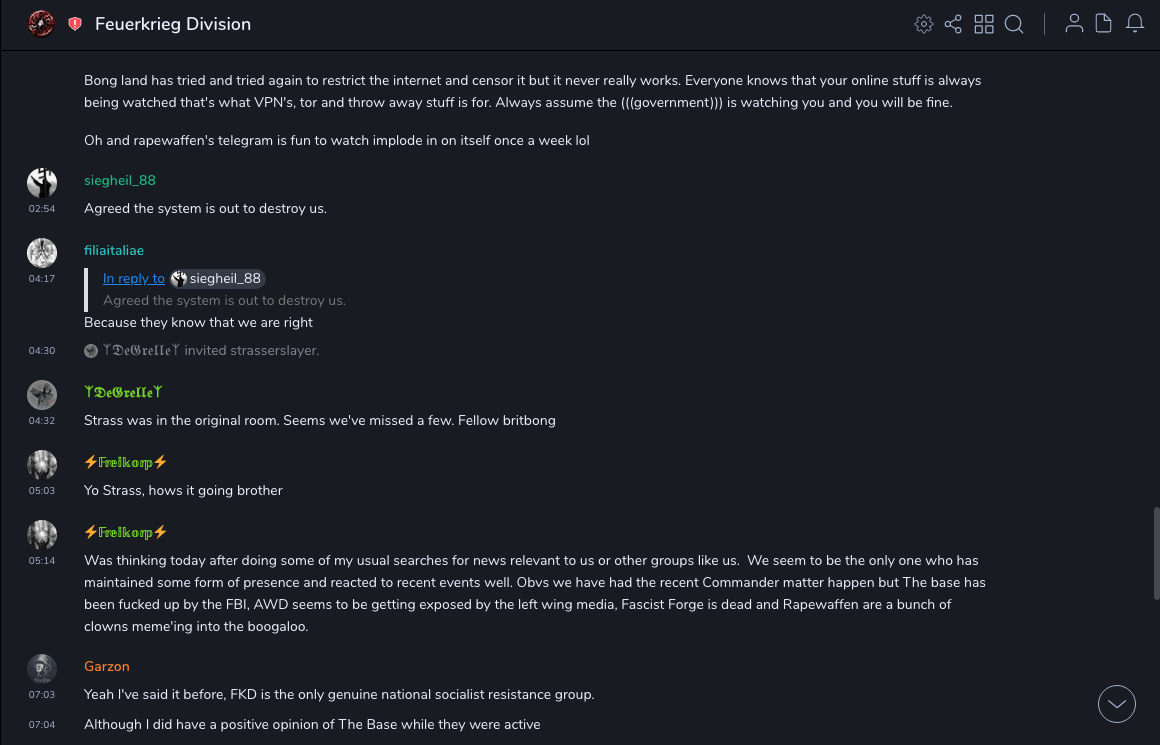The image size is (1160, 745).
Task: Click the avatar beside the 02:54 message
Action: coord(42,182)
